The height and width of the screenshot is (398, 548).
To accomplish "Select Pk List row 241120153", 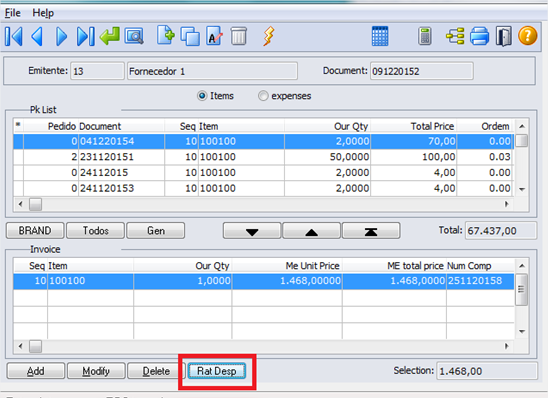I will tap(263, 188).
